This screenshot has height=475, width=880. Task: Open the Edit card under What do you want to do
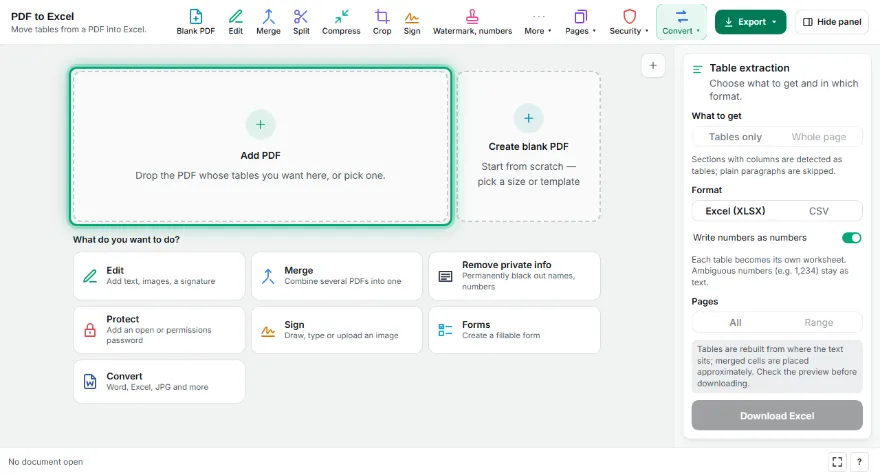tap(159, 276)
